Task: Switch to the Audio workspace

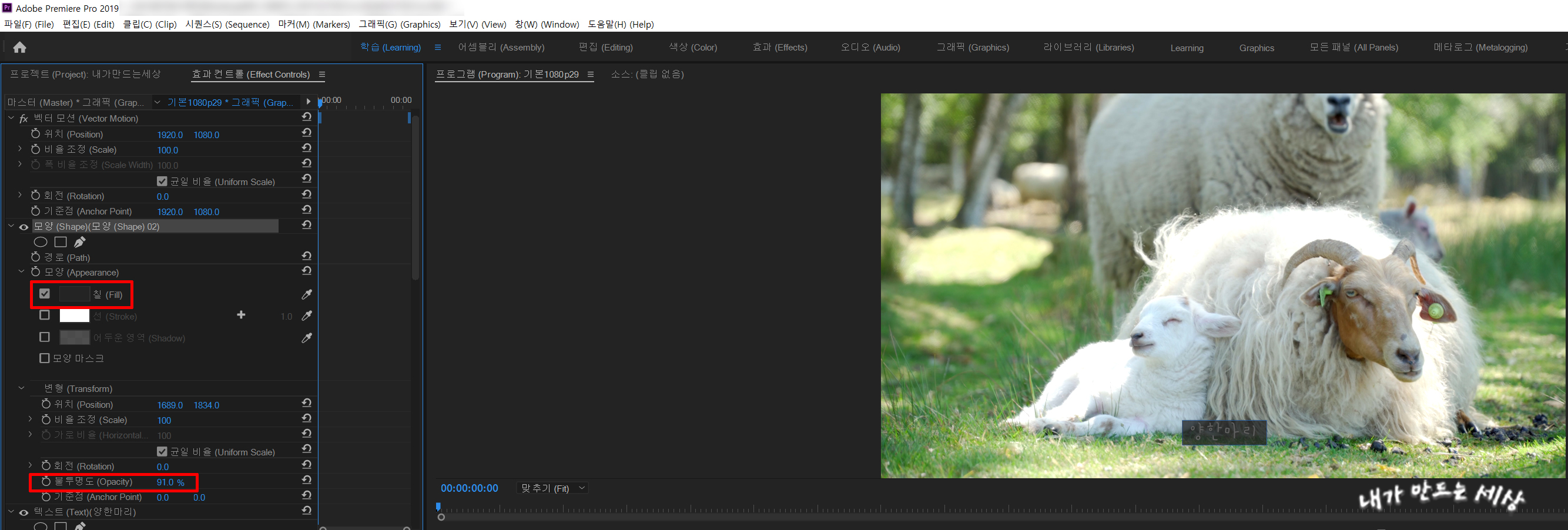Action: coord(870,48)
